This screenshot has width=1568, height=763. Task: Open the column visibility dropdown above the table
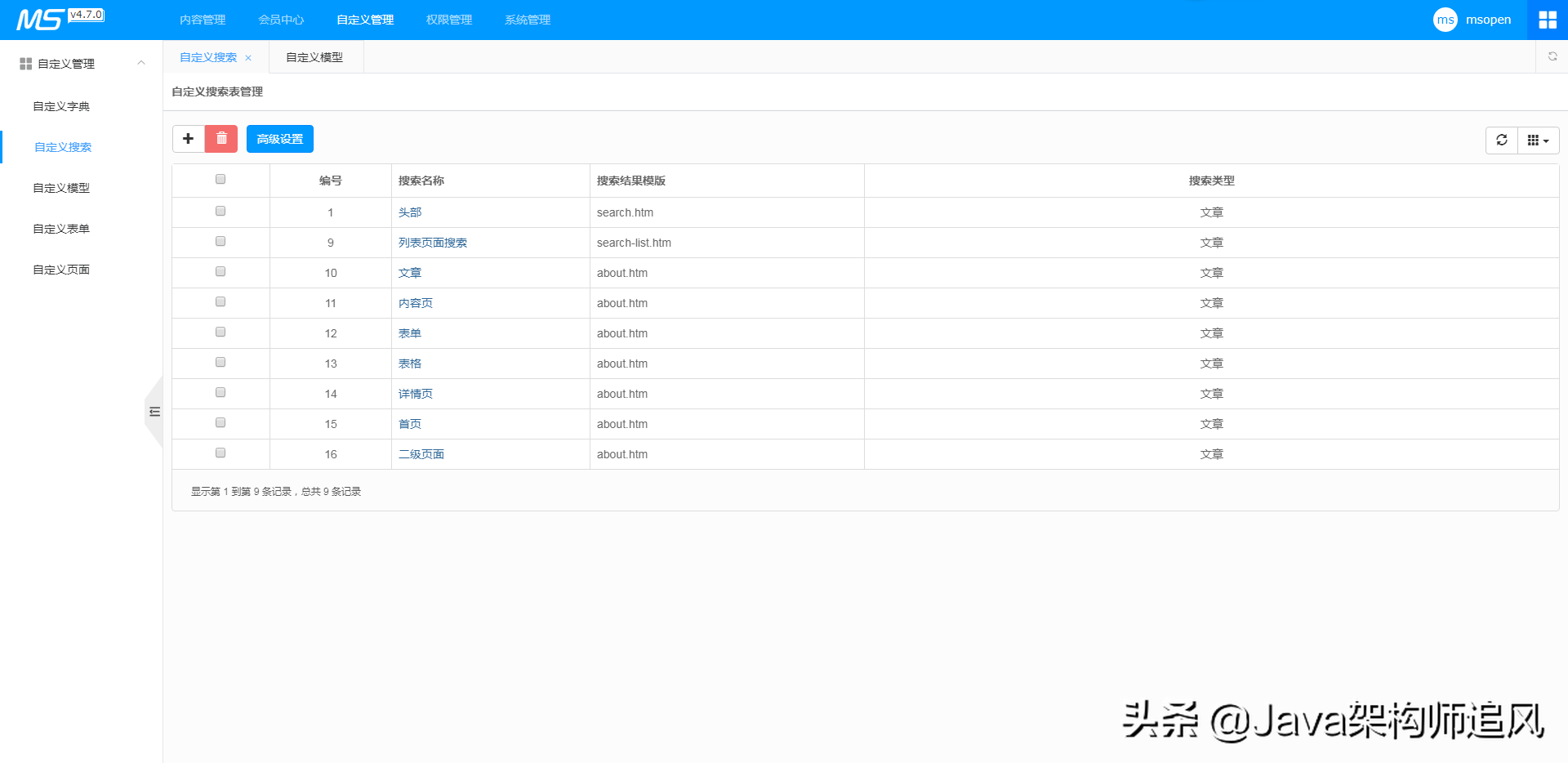tap(1537, 140)
